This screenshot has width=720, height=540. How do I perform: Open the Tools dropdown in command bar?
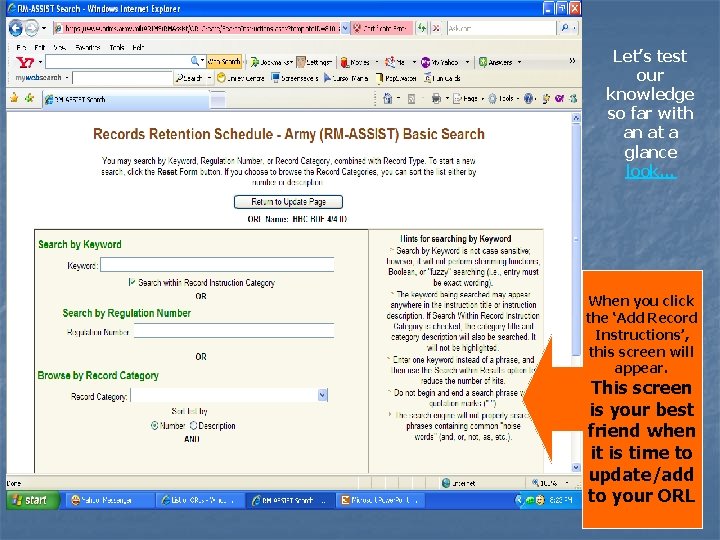(x=504, y=98)
